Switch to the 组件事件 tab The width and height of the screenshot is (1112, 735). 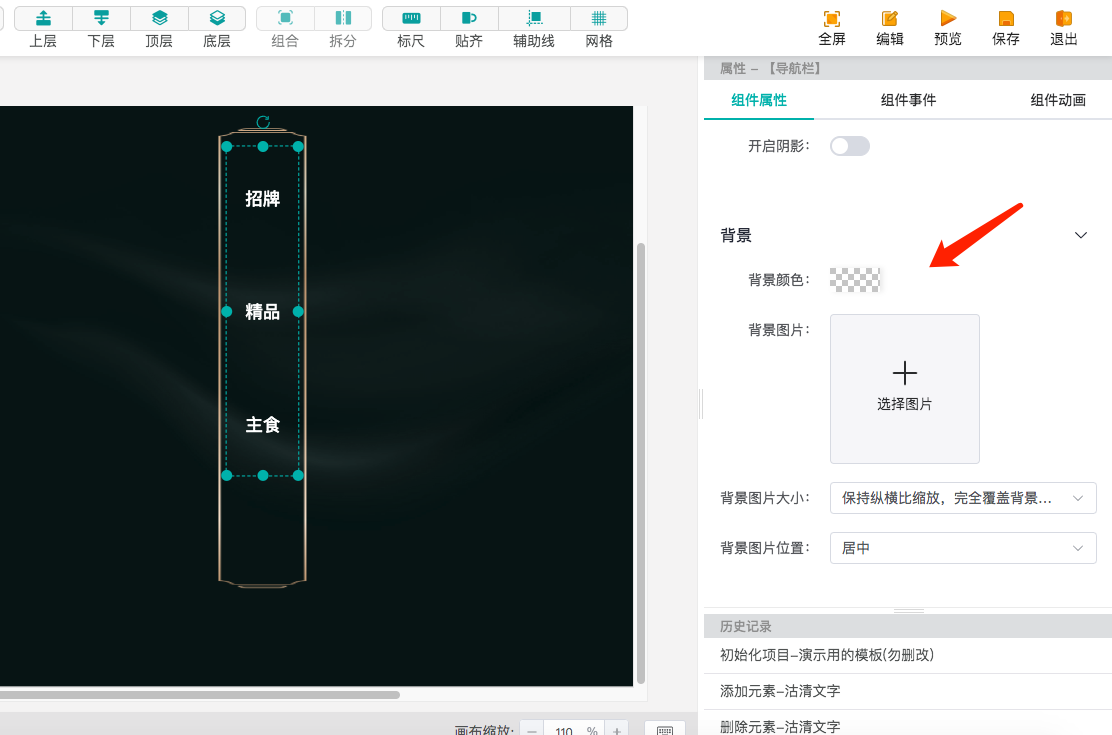click(908, 99)
